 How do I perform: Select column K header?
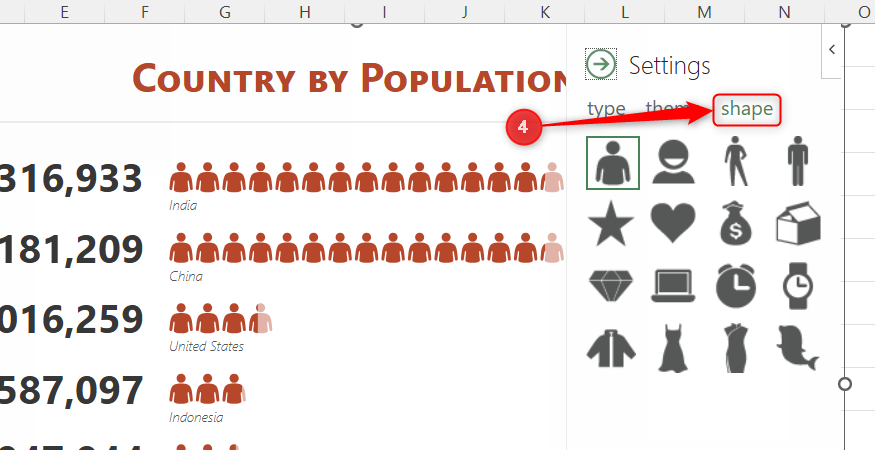click(544, 12)
